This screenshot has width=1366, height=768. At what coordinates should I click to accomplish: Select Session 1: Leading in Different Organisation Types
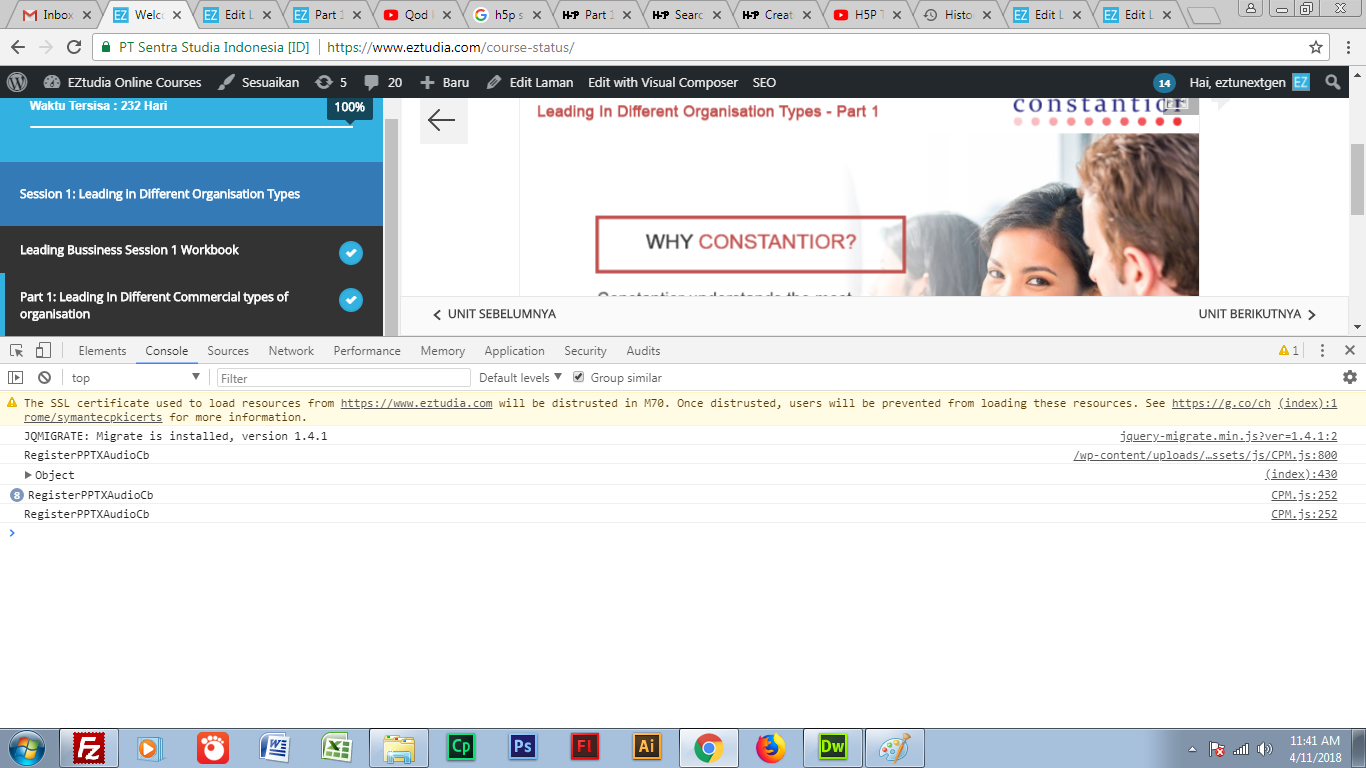pyautogui.click(x=191, y=194)
